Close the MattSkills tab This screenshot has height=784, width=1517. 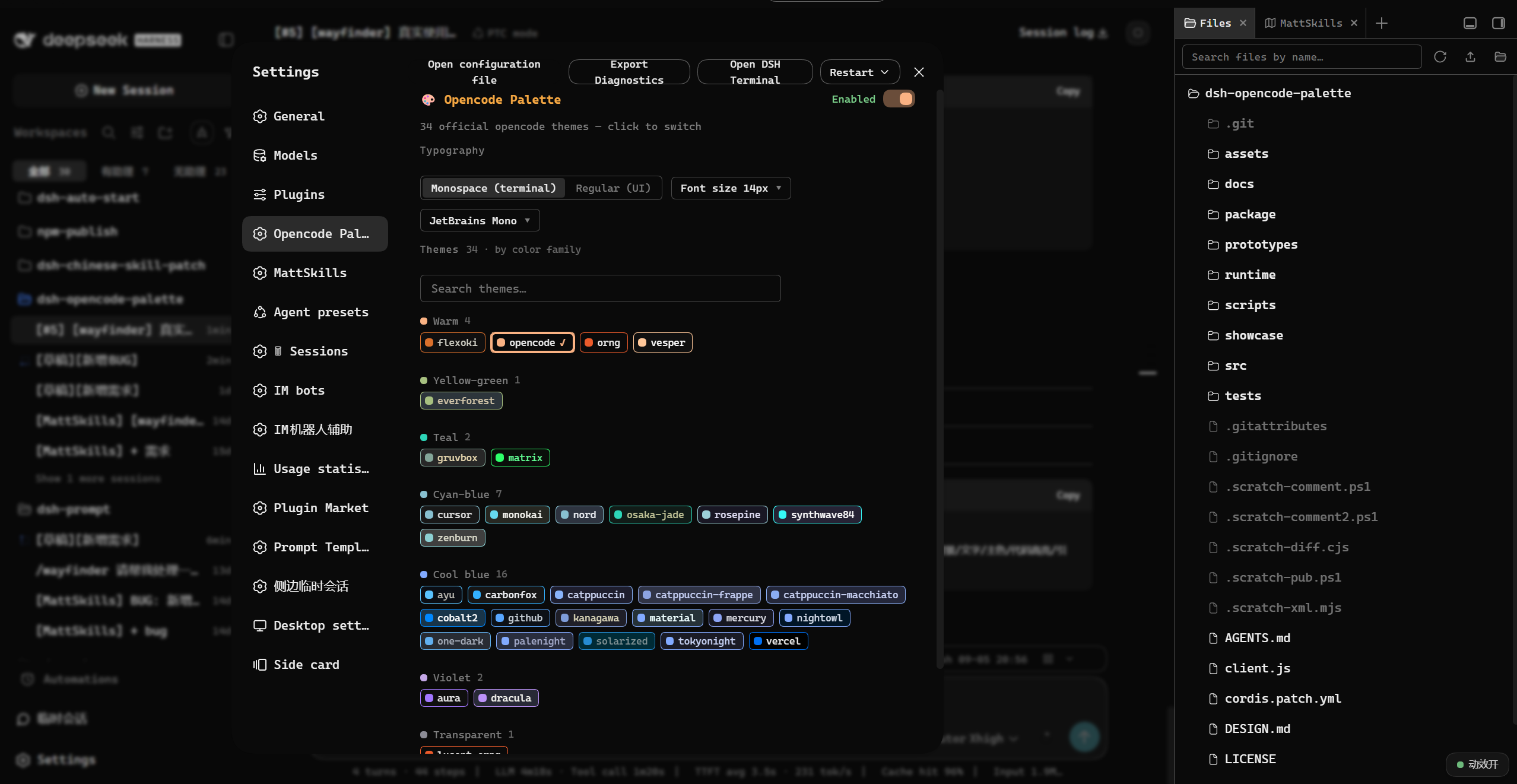tap(1354, 23)
